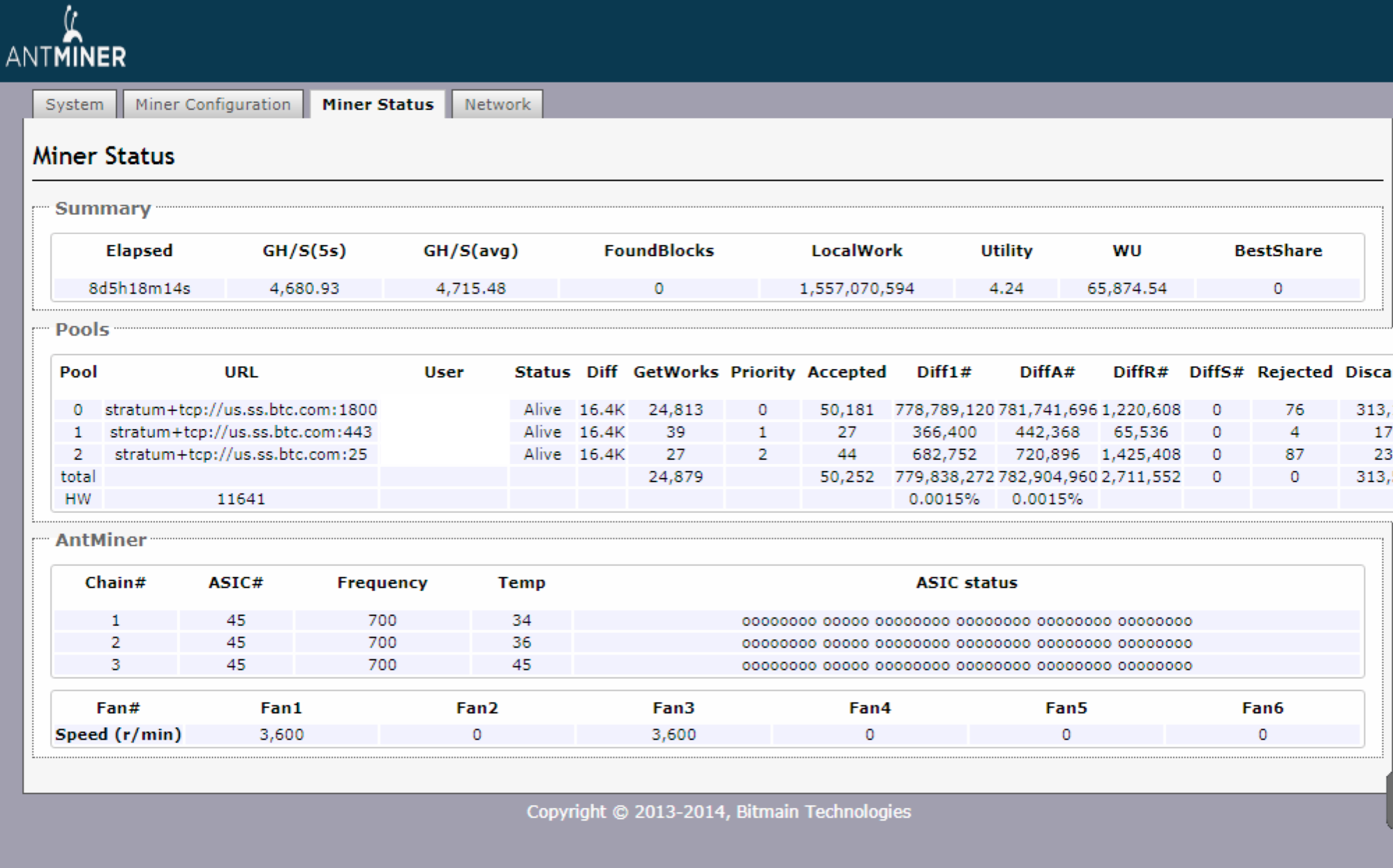Click GH/S(5s) value 4,680.93
Image resolution: width=1393 pixels, height=868 pixels.
tap(304, 288)
